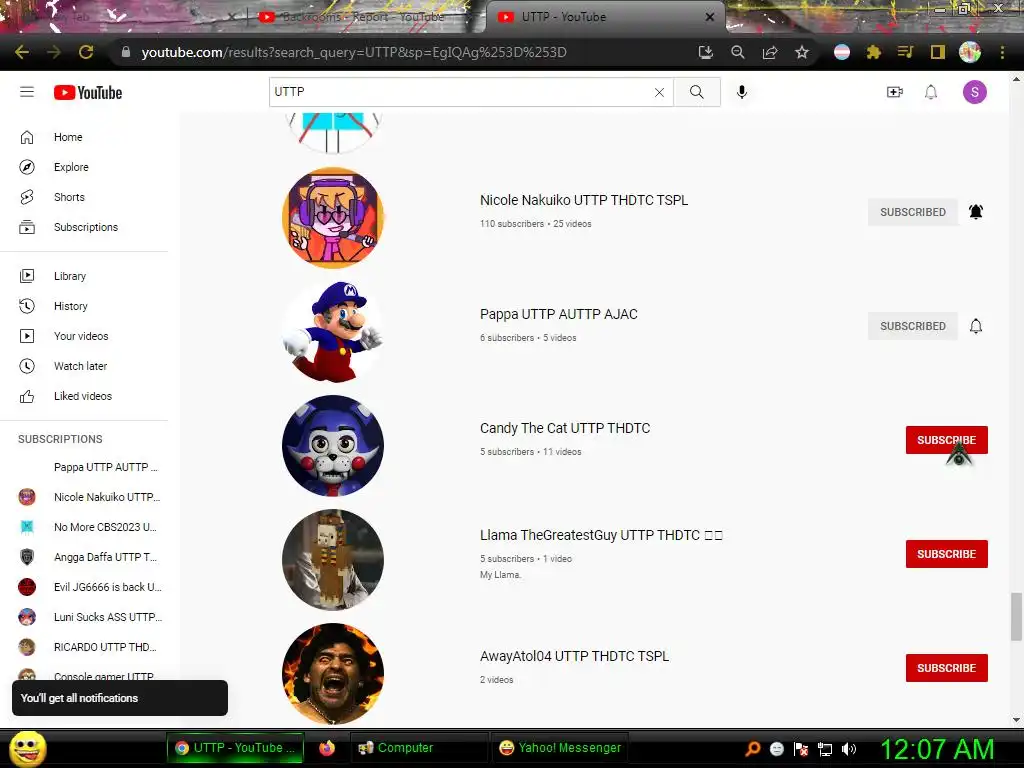
Task: Click the AwayAtol04 screaming face avatar
Action: click(333, 674)
